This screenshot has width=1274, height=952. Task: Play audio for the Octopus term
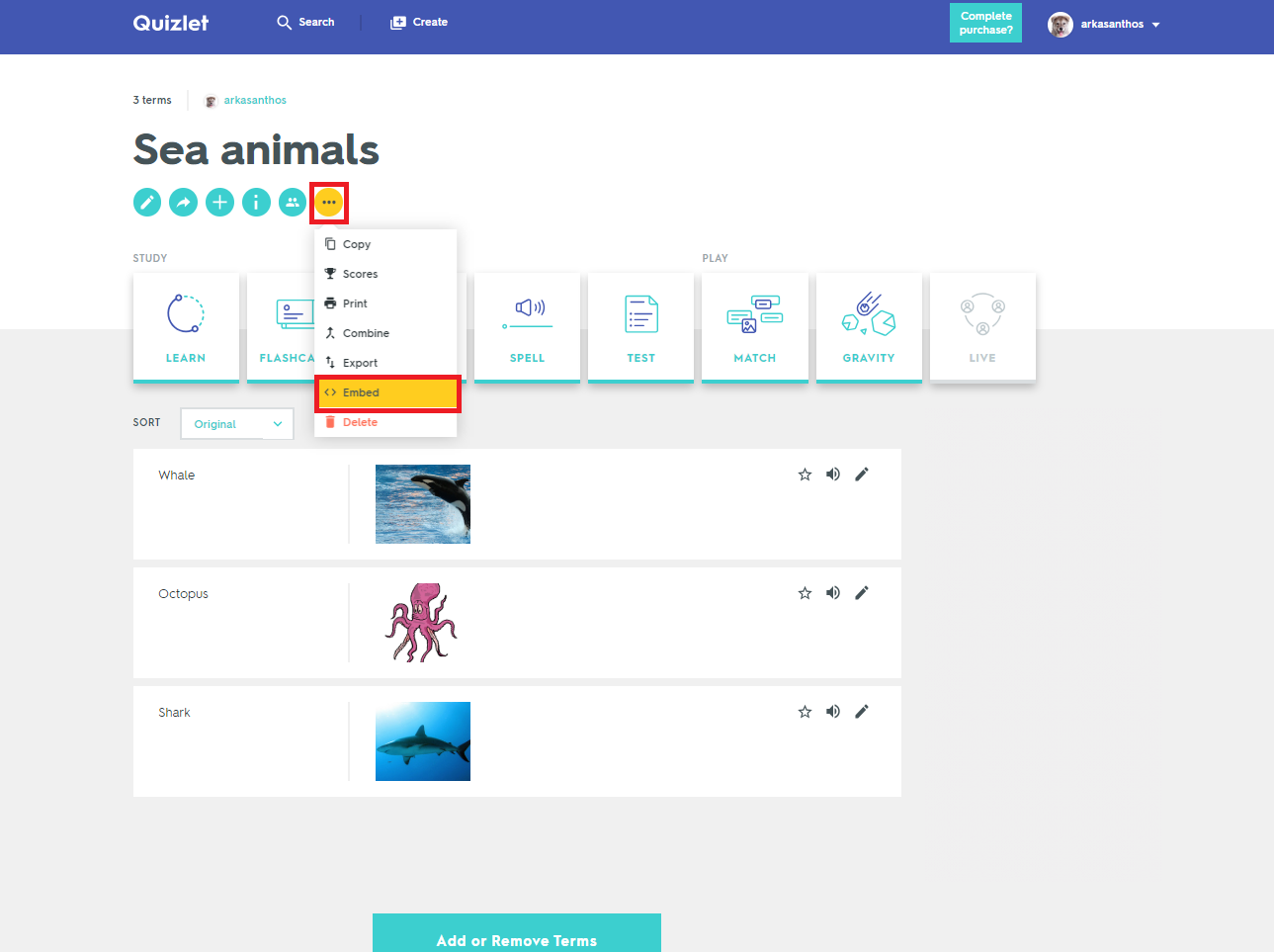click(832, 592)
